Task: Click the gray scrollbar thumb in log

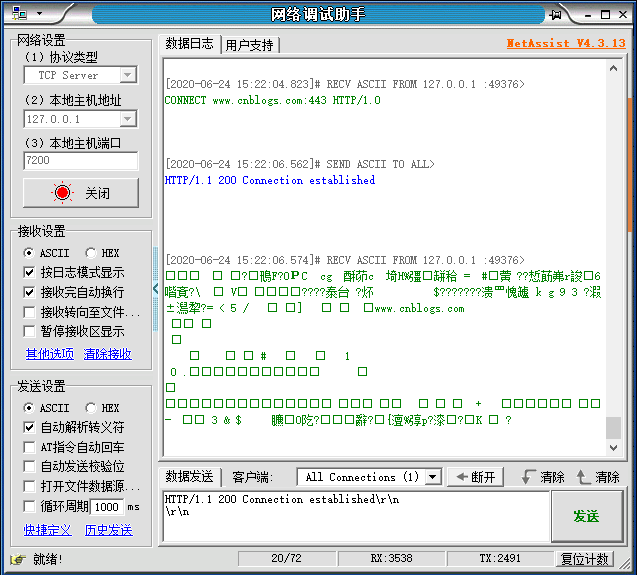Action: 613,428
